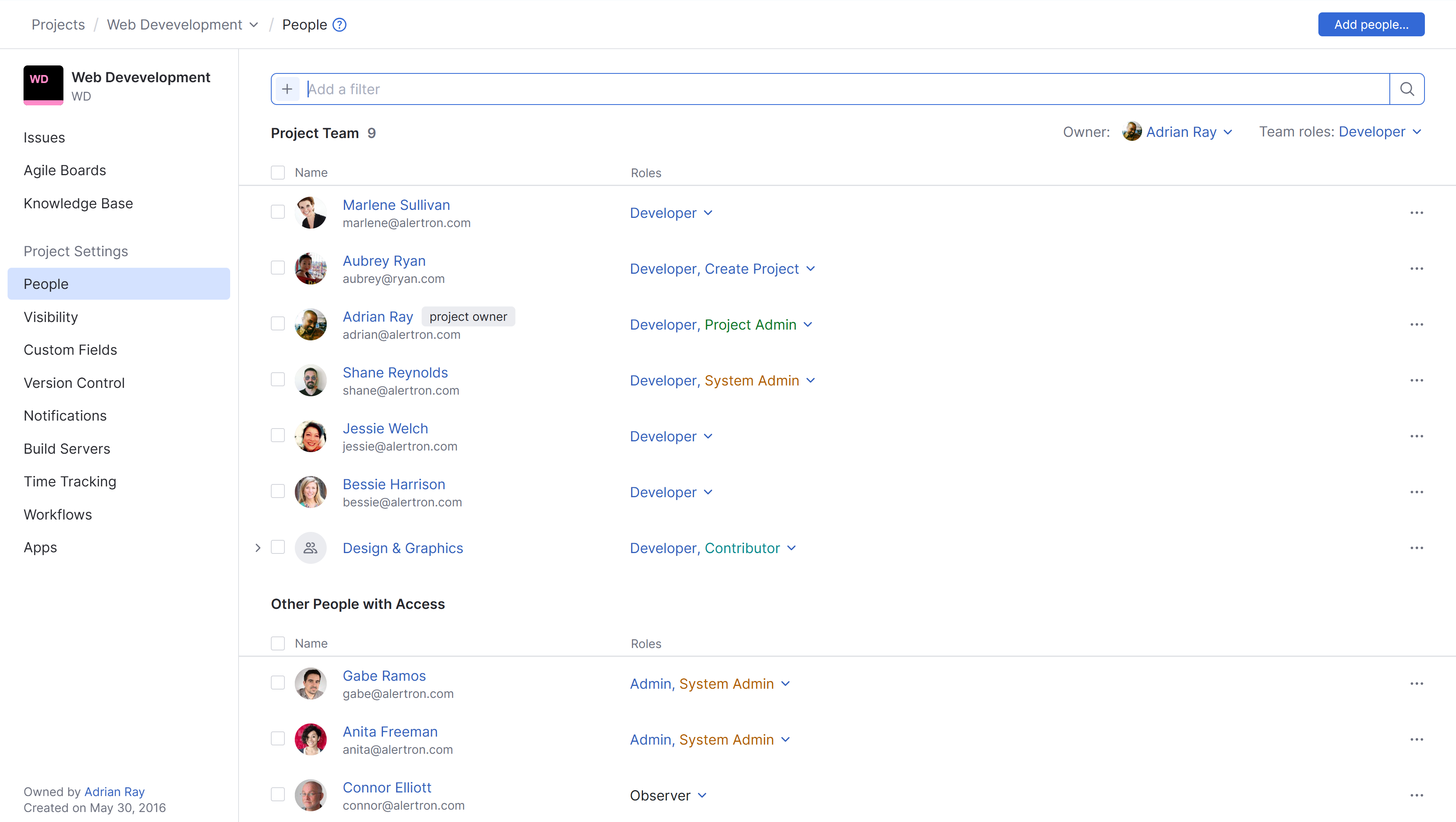Image resolution: width=1456 pixels, height=822 pixels.
Task: Tick the checkbox for Anita Freeman
Action: tap(278, 739)
